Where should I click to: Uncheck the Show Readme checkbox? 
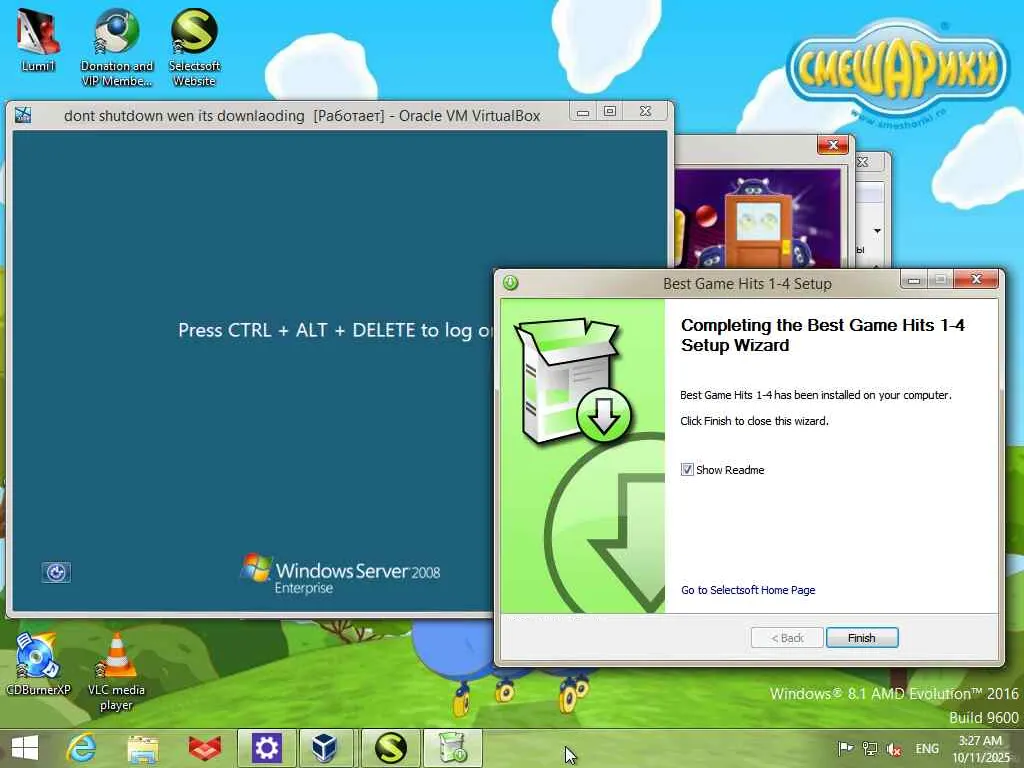(687, 470)
